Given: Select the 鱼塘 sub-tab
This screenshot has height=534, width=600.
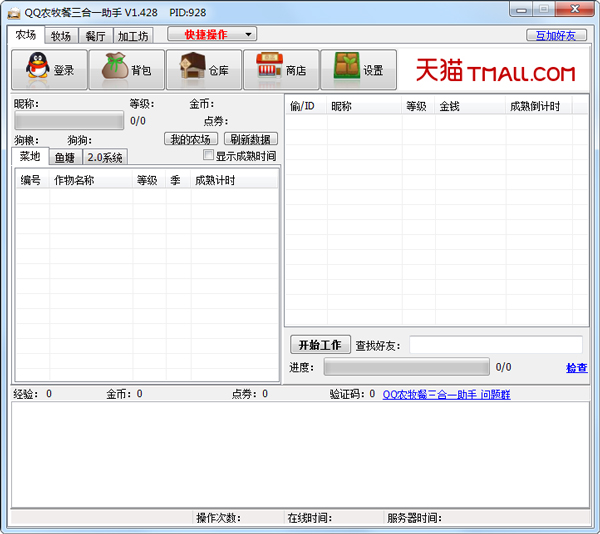Looking at the screenshot, I should pos(64,157).
